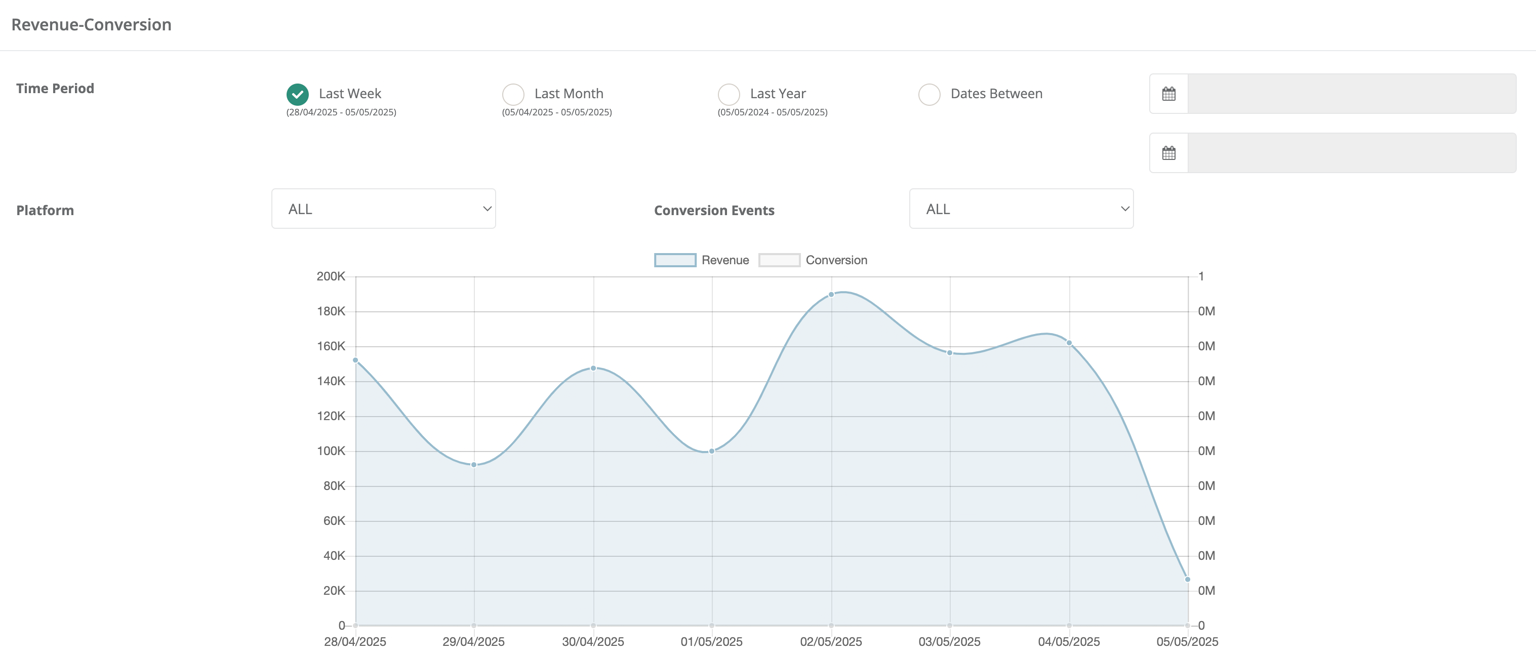Image resolution: width=1536 pixels, height=656 pixels.
Task: Click the data point on 02/05/2025 peak
Action: coord(831,294)
